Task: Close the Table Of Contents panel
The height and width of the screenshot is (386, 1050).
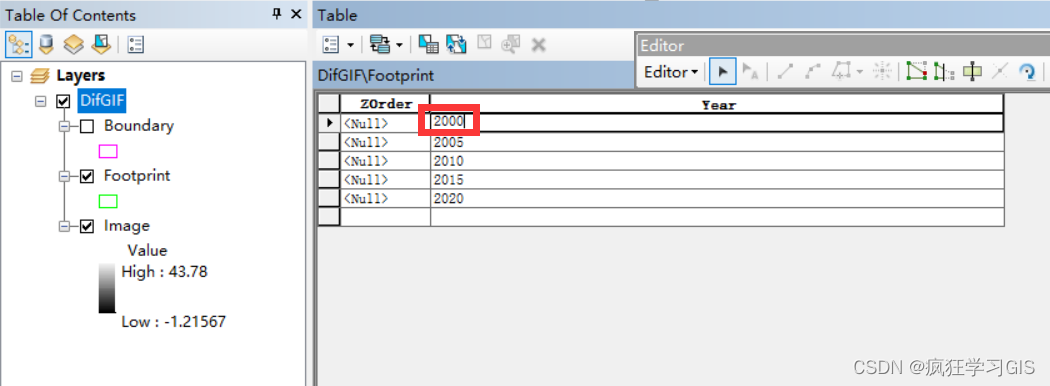Action: coord(296,14)
